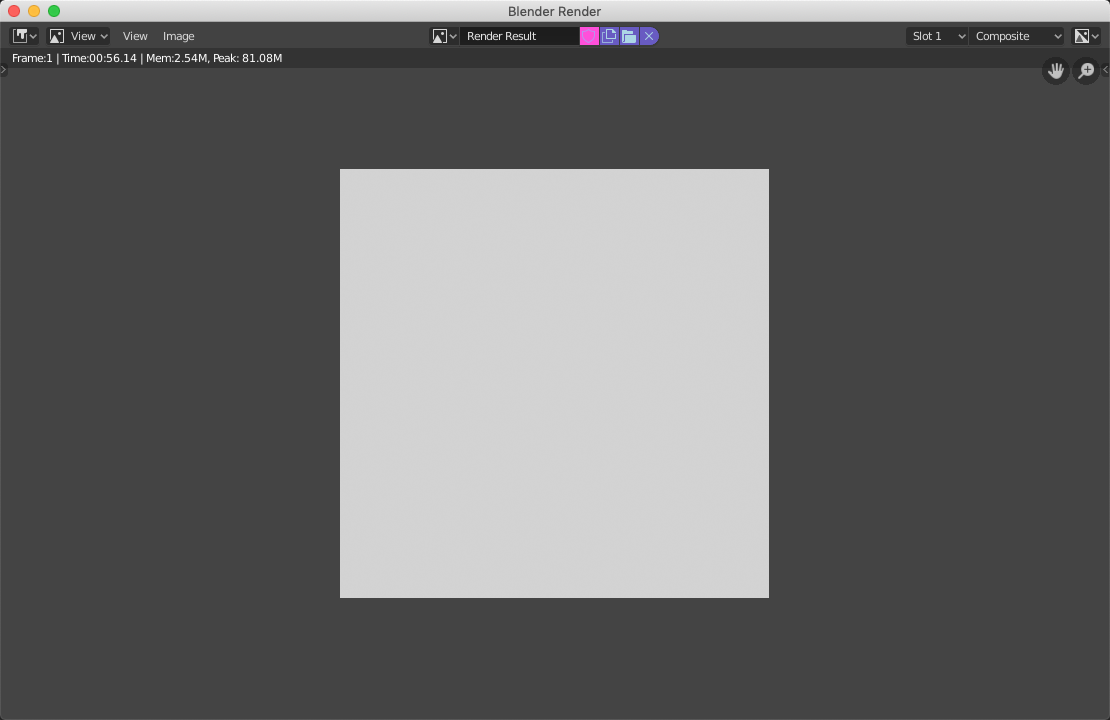Image resolution: width=1110 pixels, height=720 pixels.
Task: Open the Image menu
Action: [178, 36]
